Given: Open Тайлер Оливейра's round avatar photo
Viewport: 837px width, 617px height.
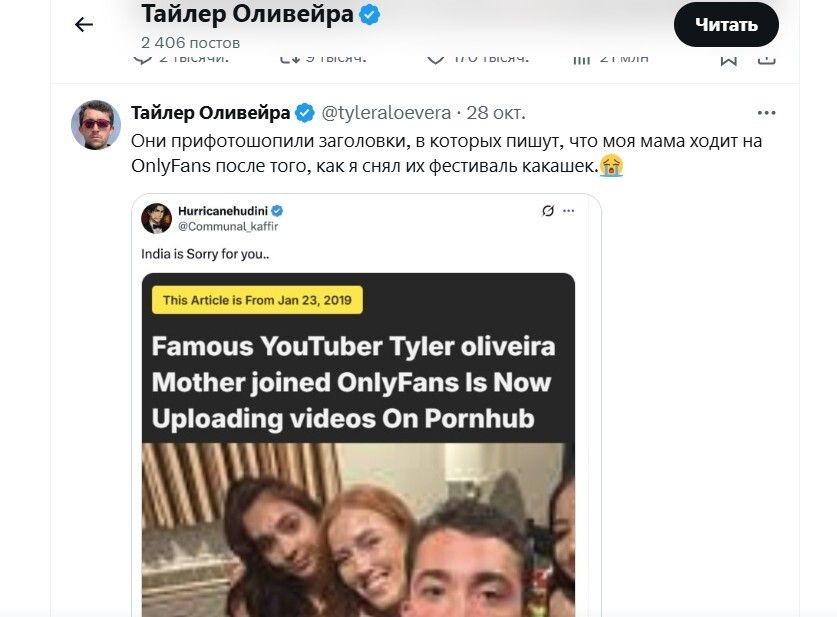Looking at the screenshot, I should click(96, 125).
